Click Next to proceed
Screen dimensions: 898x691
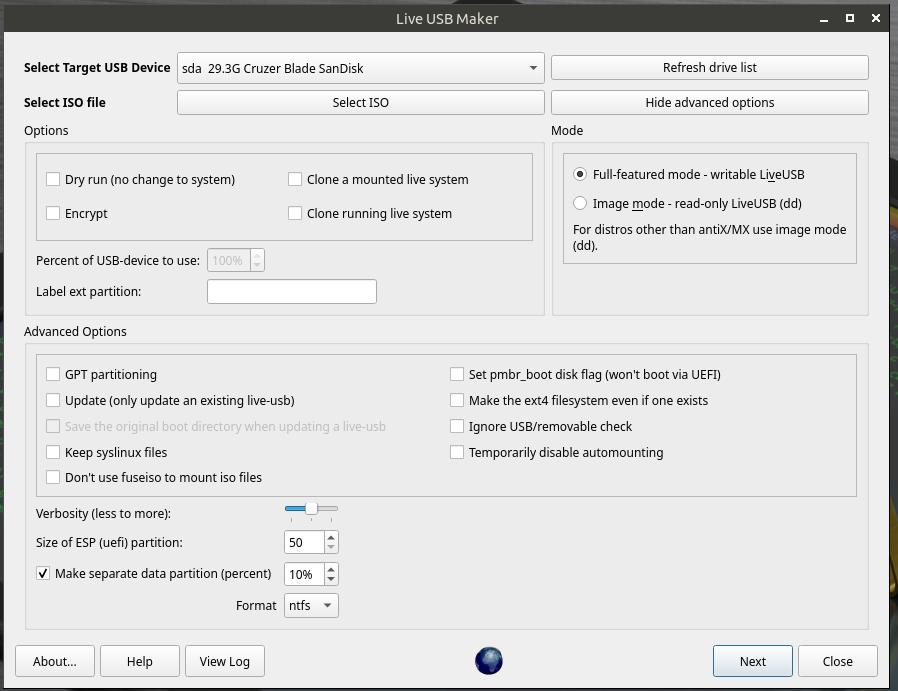pos(753,661)
